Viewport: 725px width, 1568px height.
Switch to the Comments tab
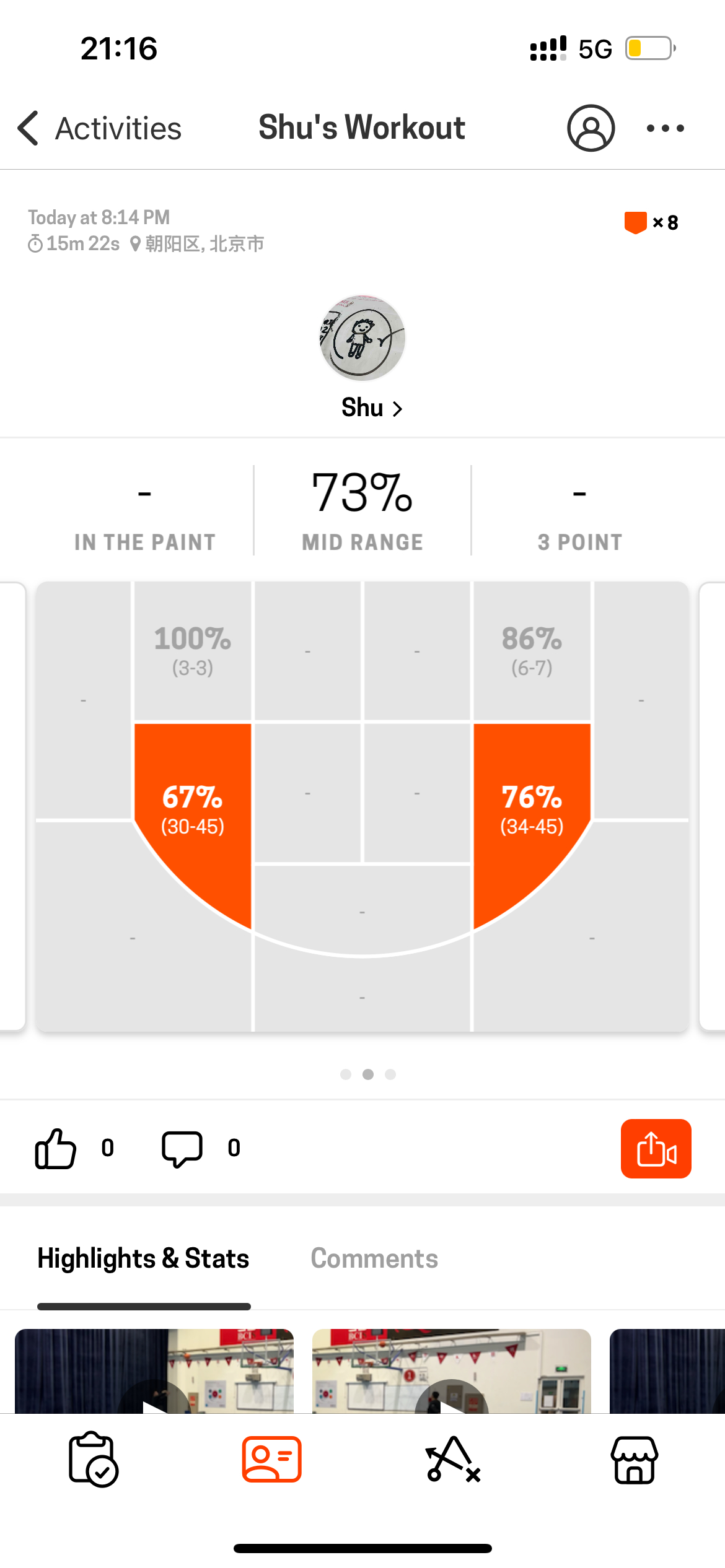tap(374, 1258)
